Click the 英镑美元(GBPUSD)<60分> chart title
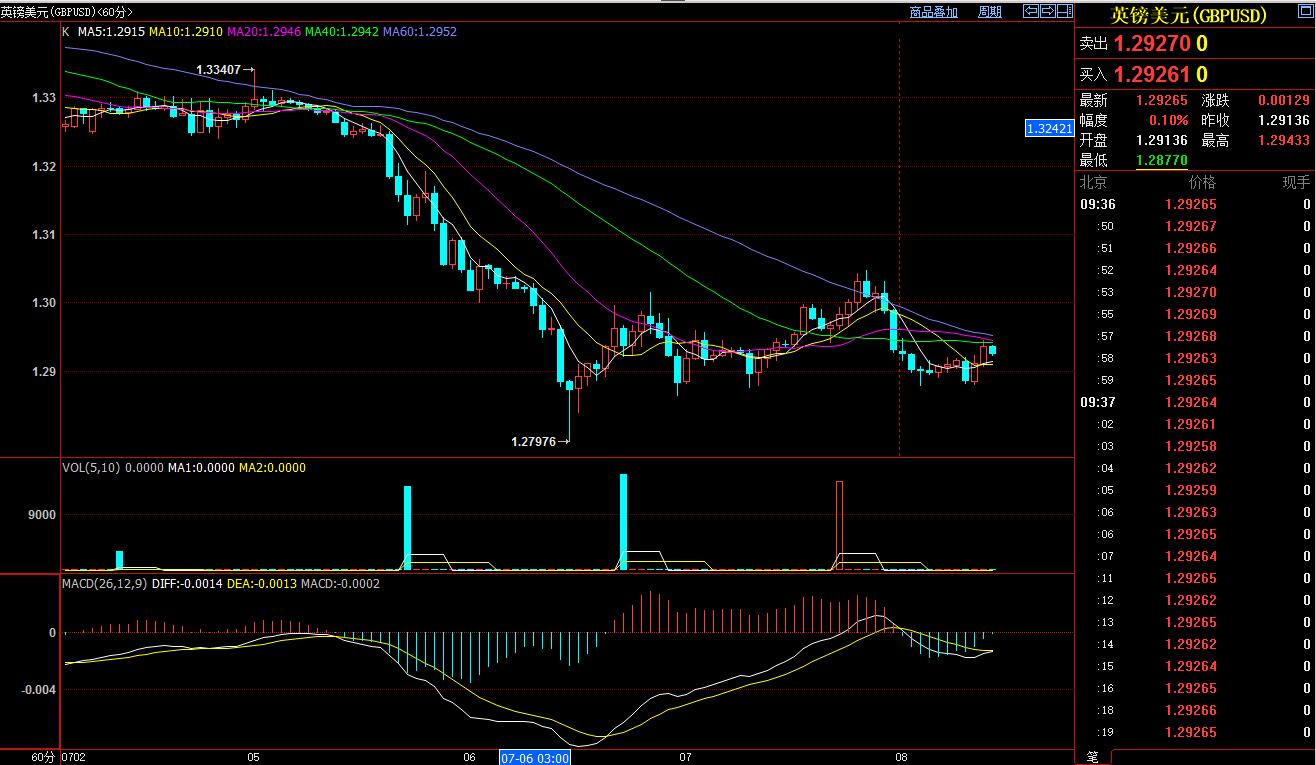This screenshot has height=765, width=1316. [x=66, y=12]
